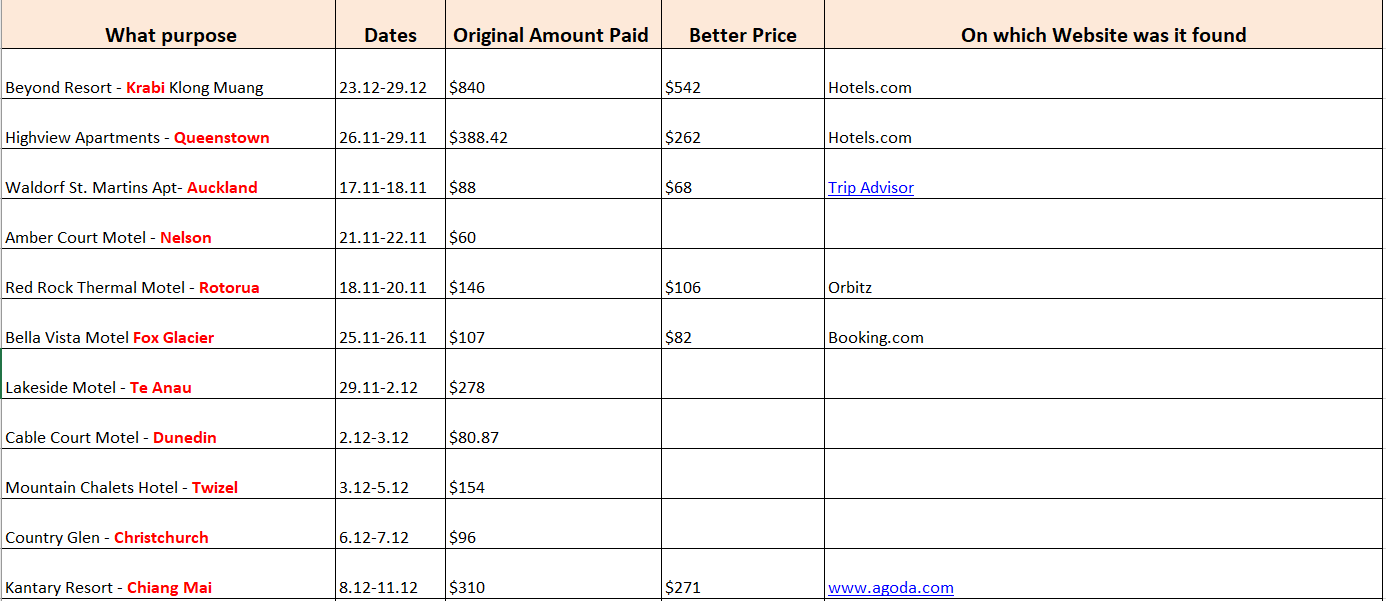Click the $840 amount paid cell
1386x601 pixels.
(x=553, y=75)
